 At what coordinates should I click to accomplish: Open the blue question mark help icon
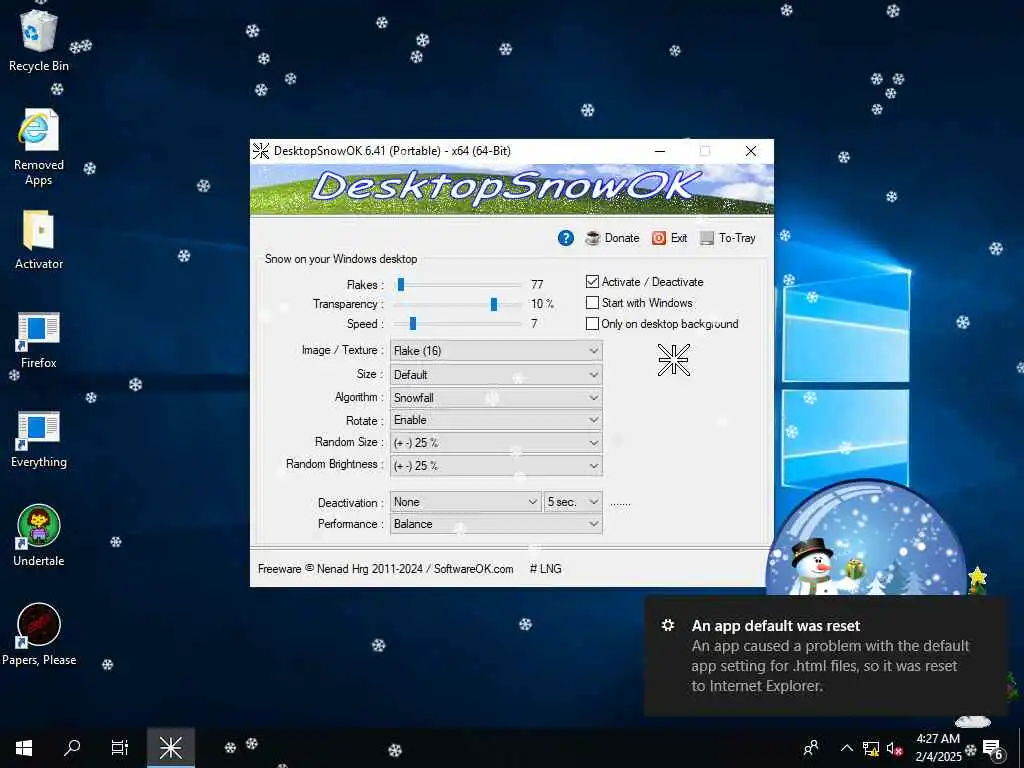(566, 238)
